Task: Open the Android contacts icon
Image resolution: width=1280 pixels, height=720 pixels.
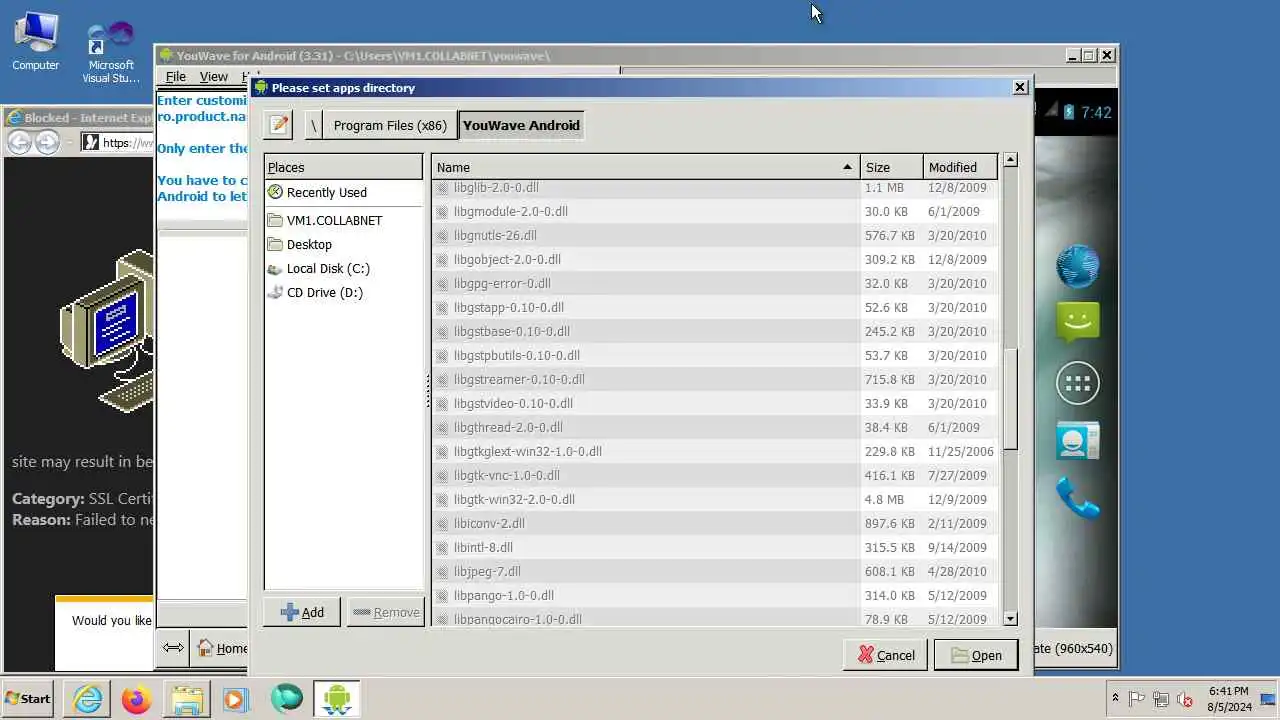Action: 1077,441
